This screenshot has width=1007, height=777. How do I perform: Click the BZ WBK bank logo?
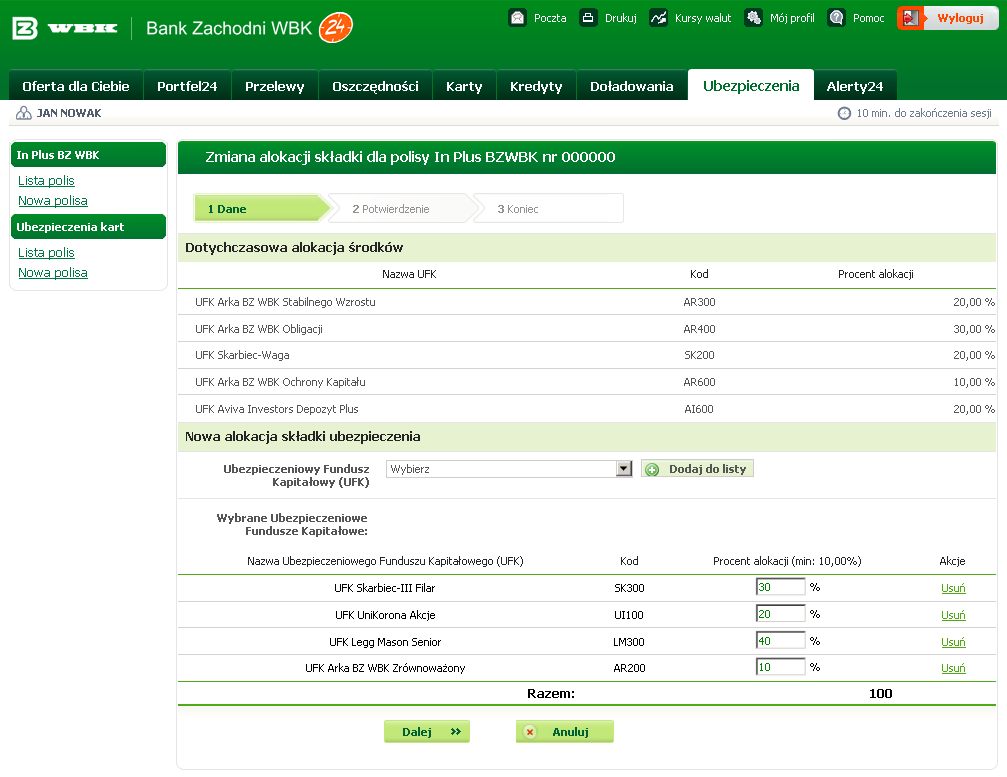point(65,28)
